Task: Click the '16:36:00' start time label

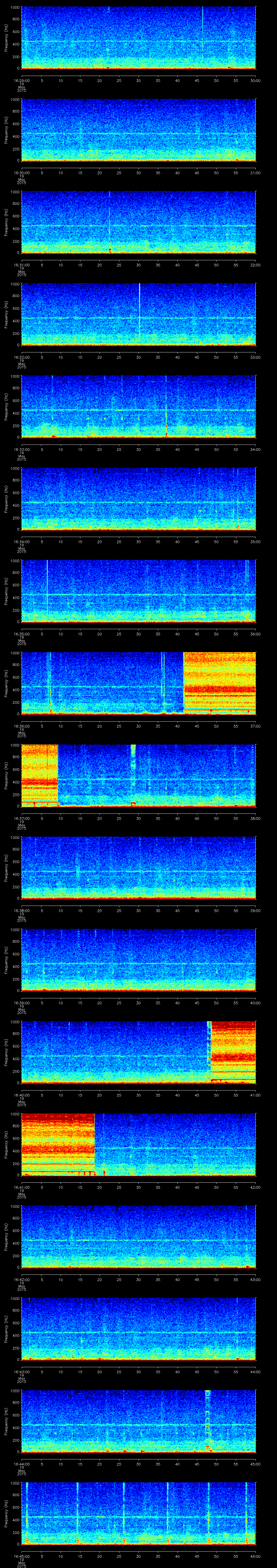Action: (21, 726)
